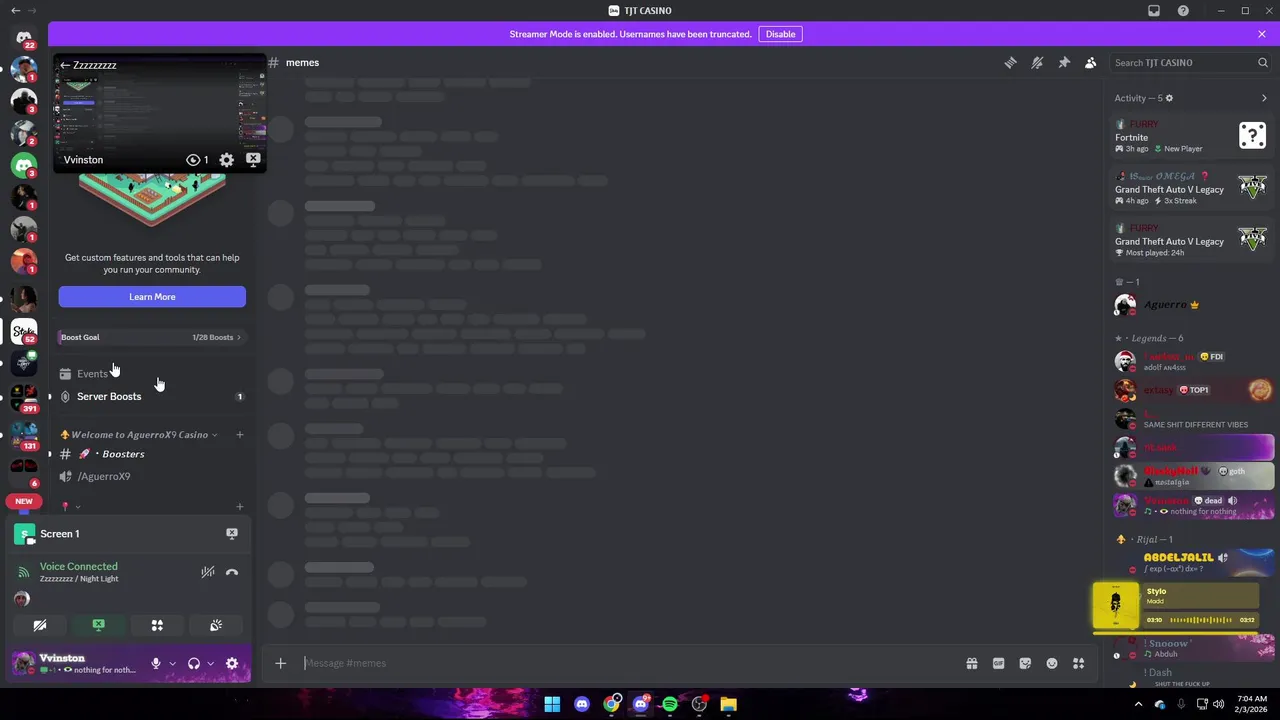Stop sharing Screen 1 stream
This screenshot has height=720, width=1280.
click(232, 534)
